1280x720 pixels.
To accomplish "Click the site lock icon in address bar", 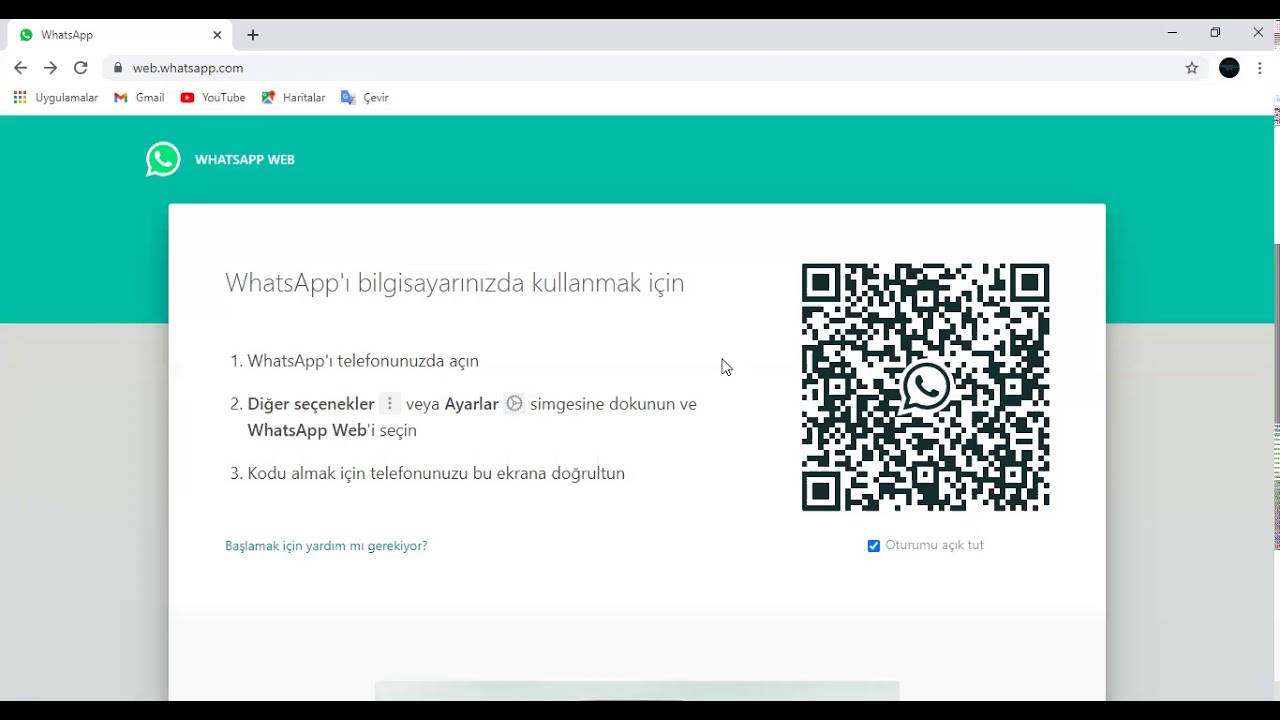I will click(x=118, y=68).
